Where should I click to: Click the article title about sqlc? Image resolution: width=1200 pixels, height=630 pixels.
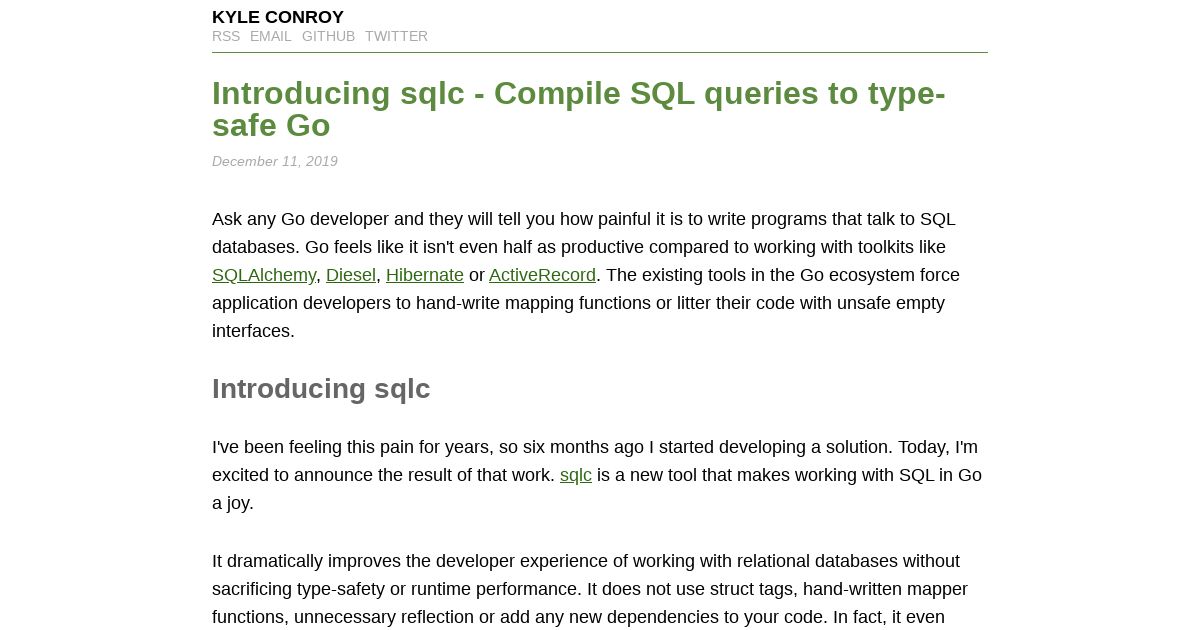[x=578, y=109]
